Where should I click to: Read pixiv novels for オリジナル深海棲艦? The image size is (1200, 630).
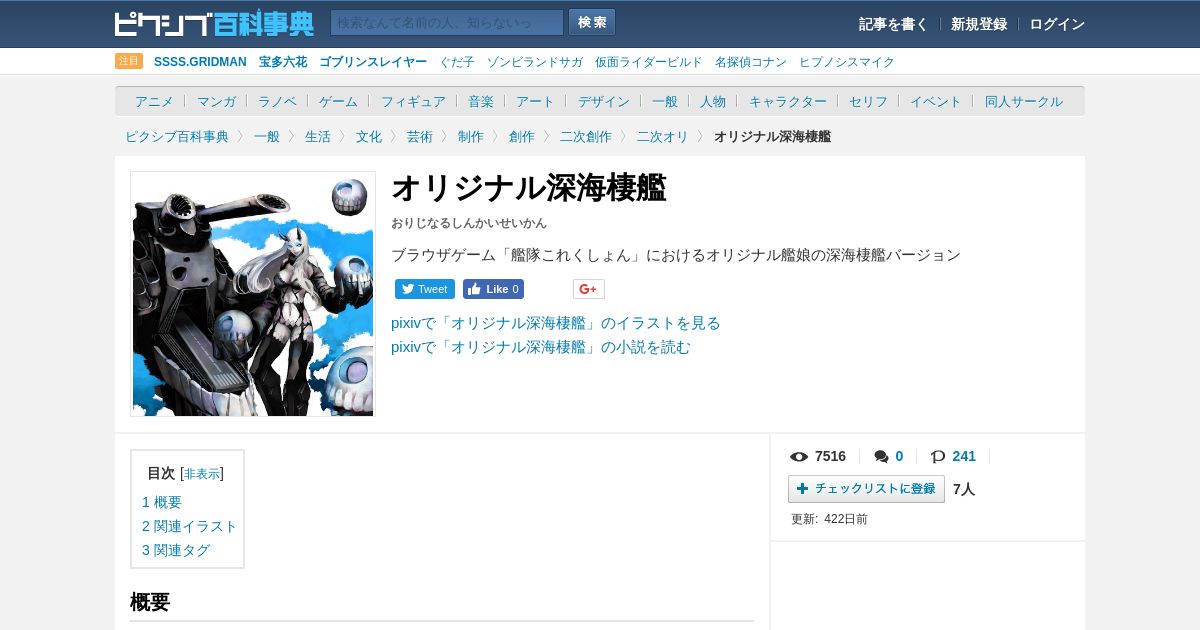541,347
